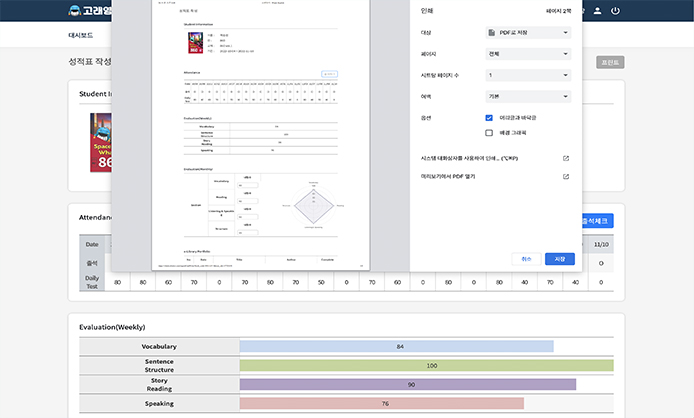Click the gray 프린트 button
Viewport: 694px width, 418px height.
610,62
